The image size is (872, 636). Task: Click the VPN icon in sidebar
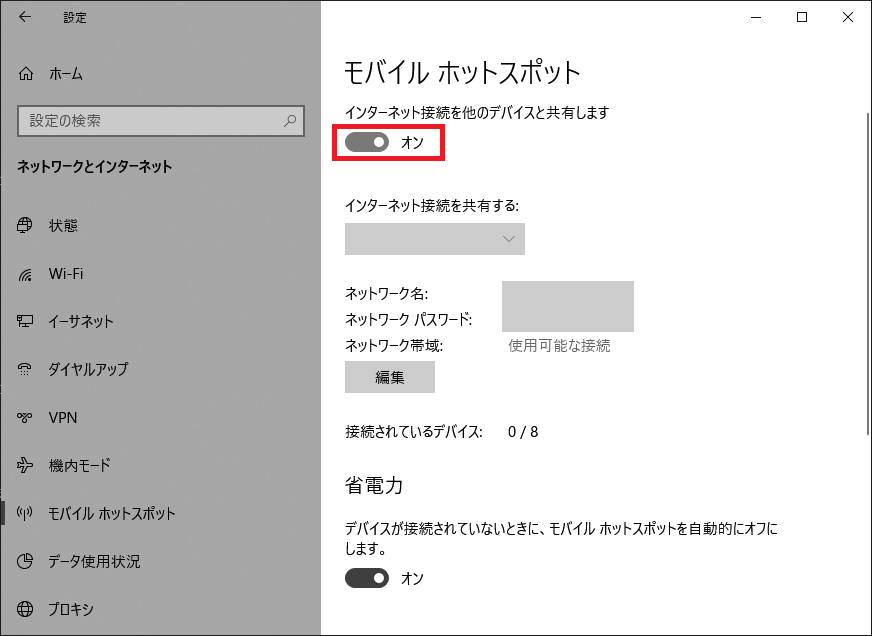click(26, 418)
